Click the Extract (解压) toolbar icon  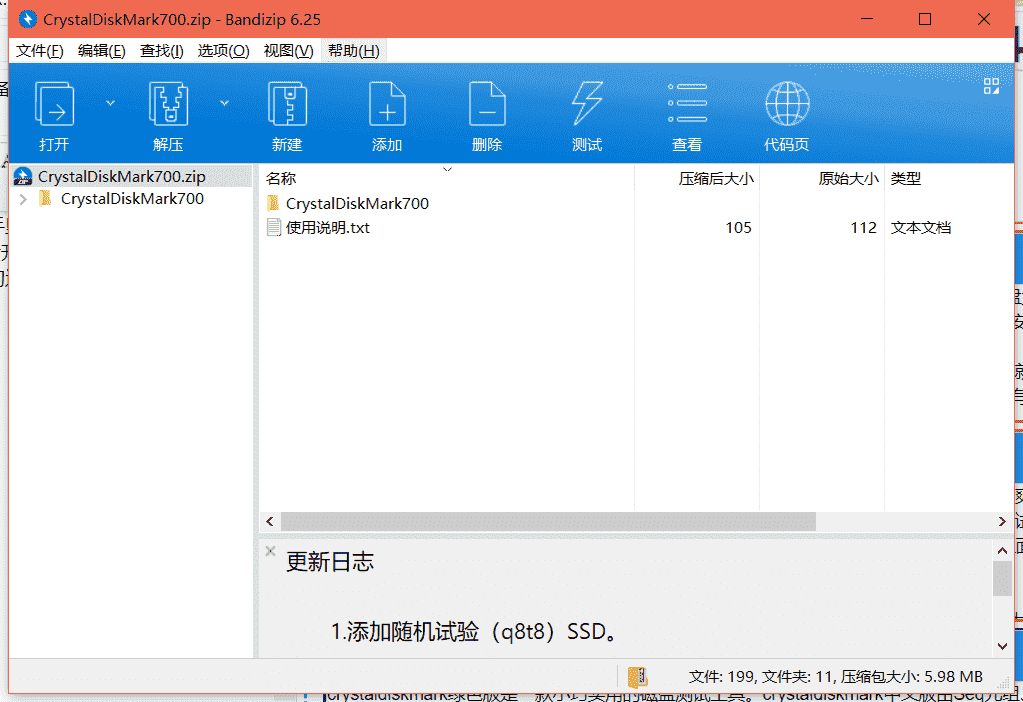168,104
